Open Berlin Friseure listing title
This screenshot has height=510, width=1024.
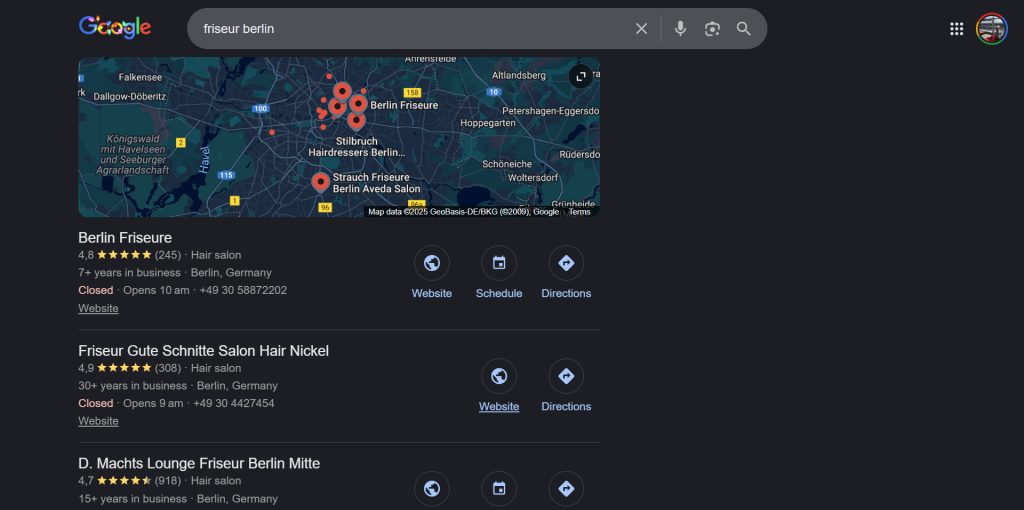coord(125,238)
